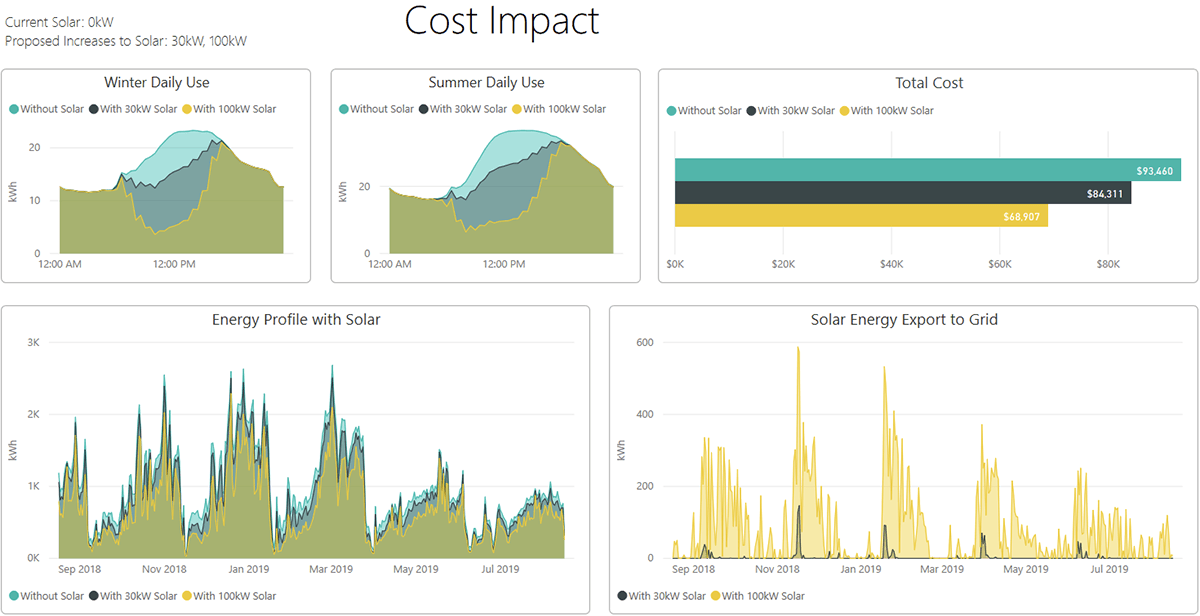Click the Energy Profile with Solar title

coord(296,320)
